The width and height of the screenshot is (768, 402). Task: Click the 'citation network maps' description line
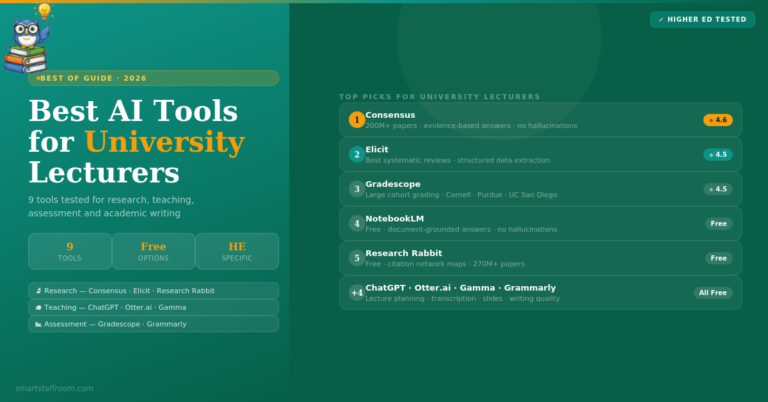click(x=445, y=264)
